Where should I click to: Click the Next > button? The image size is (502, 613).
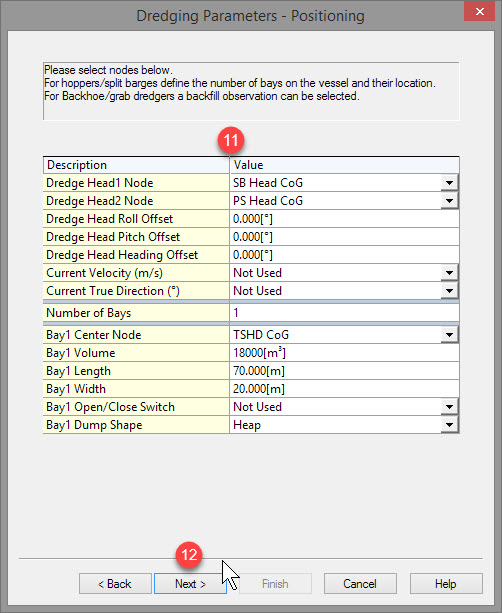click(190, 584)
